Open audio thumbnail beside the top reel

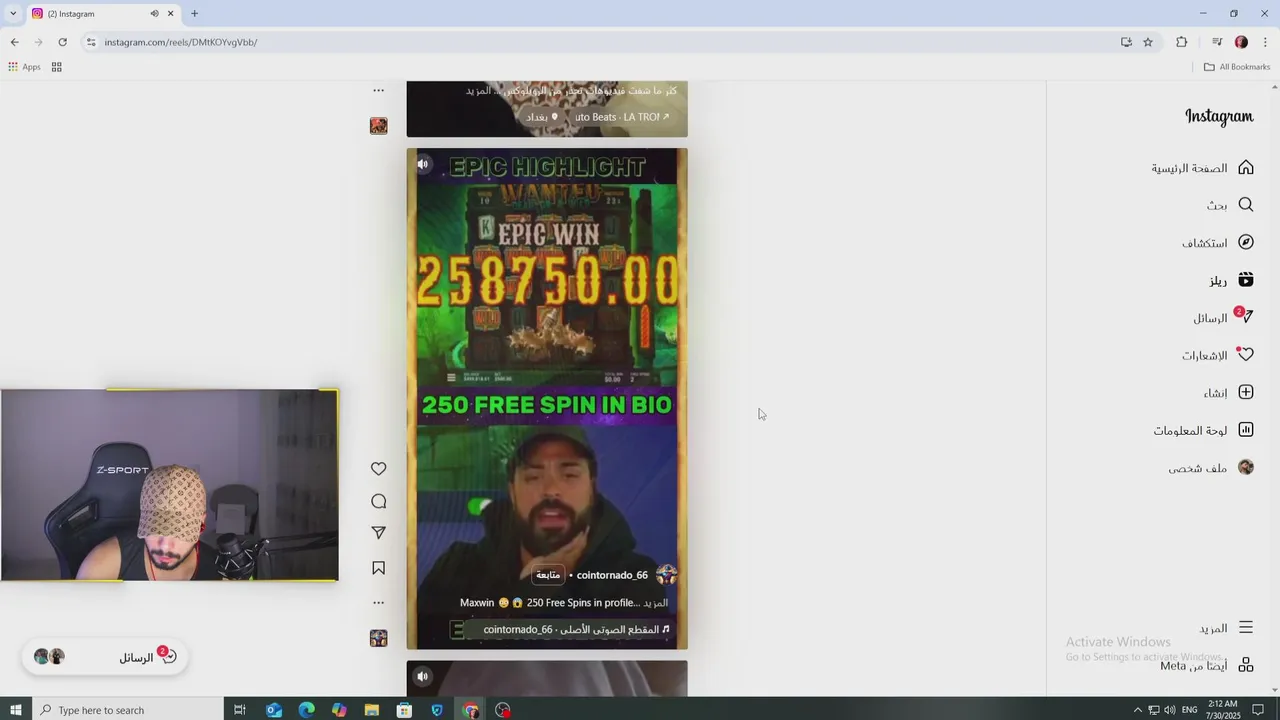click(378, 126)
